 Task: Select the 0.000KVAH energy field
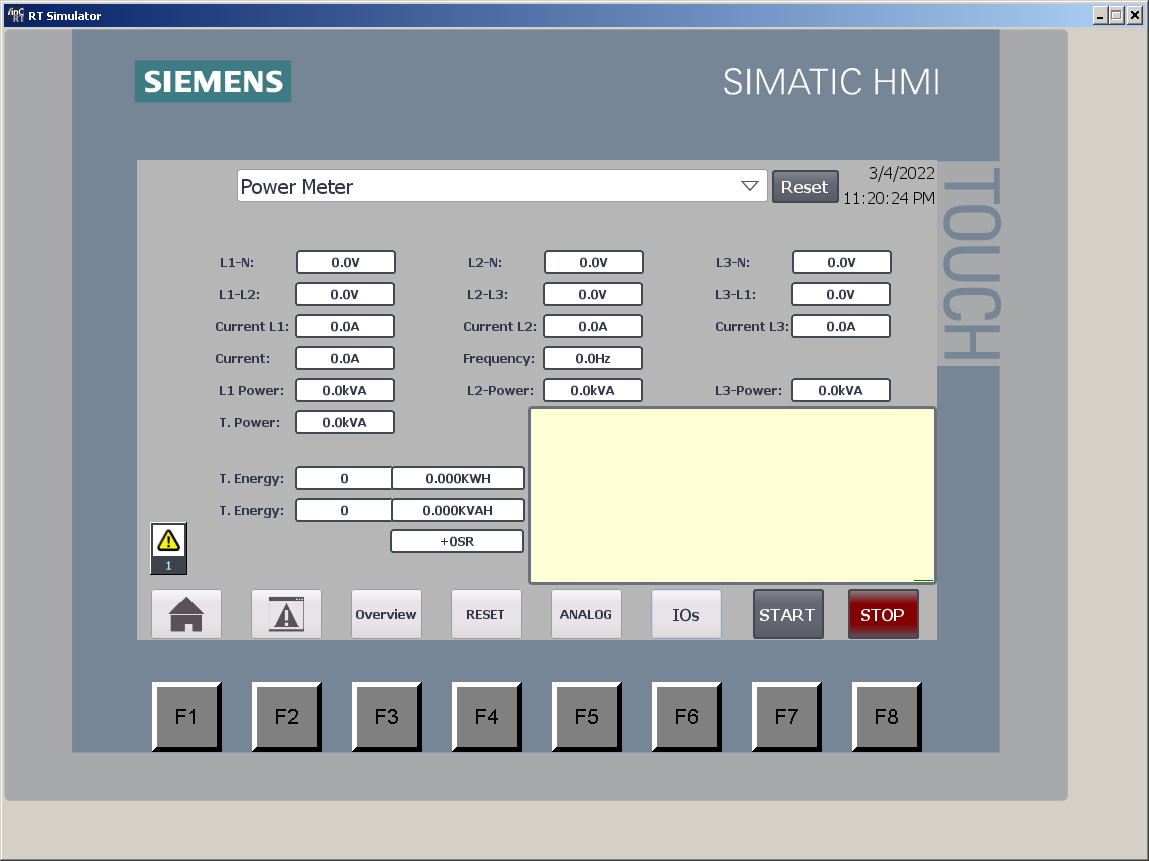coord(458,510)
